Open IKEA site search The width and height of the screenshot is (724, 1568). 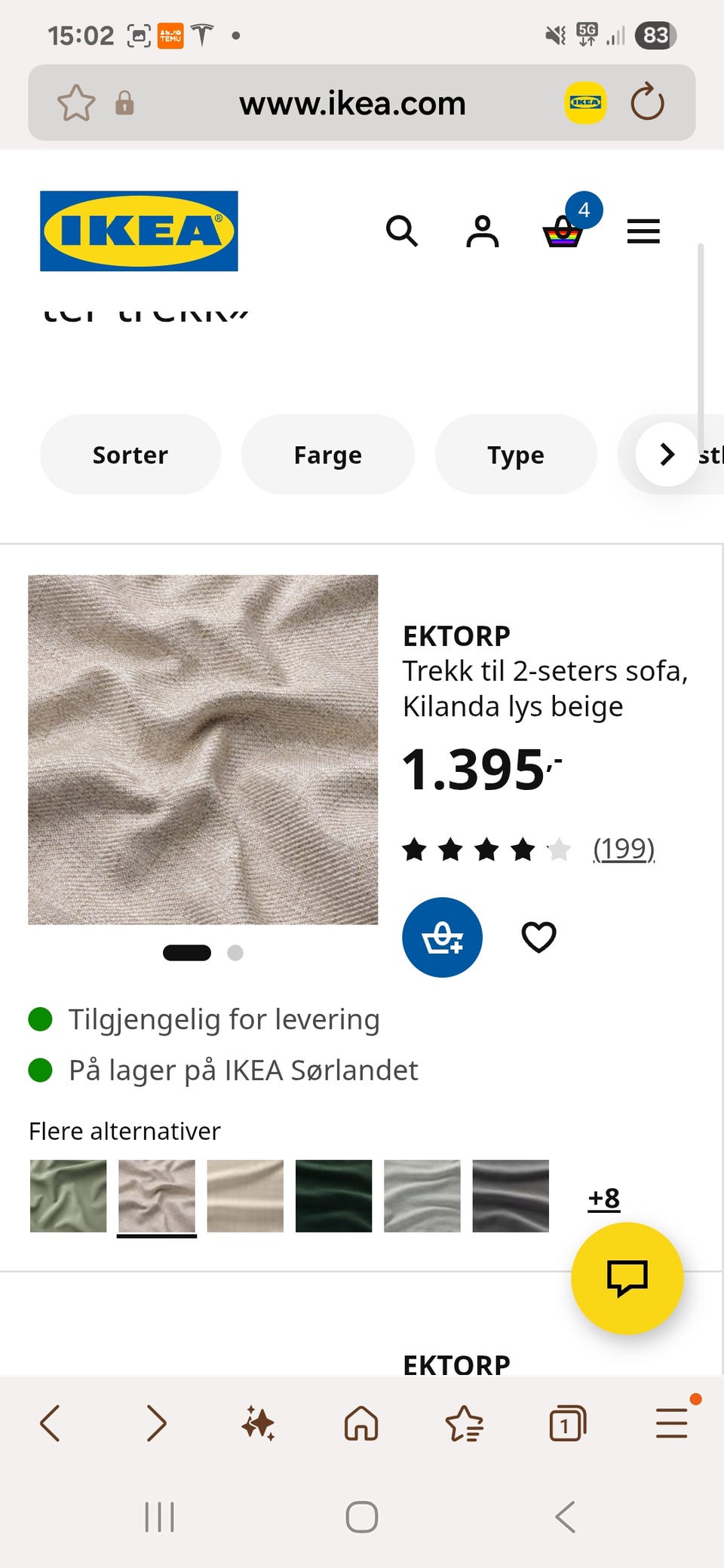[x=401, y=231]
